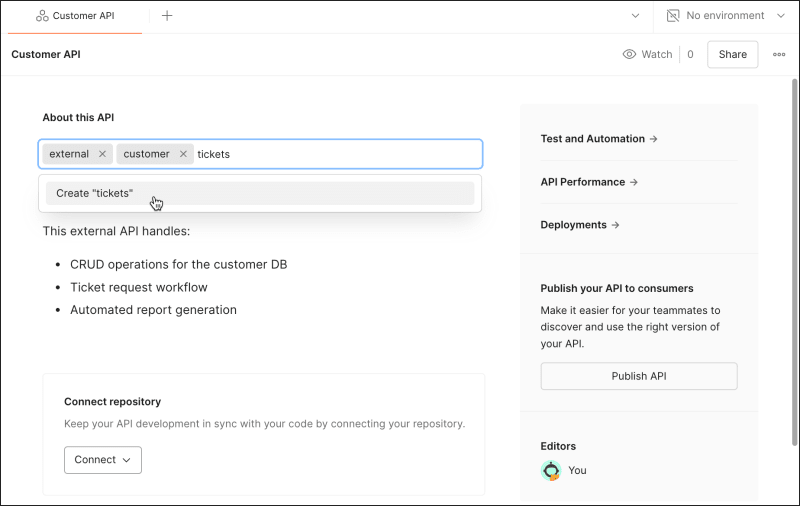The width and height of the screenshot is (800, 506).
Task: Open Deployments link
Action: pyautogui.click(x=580, y=225)
